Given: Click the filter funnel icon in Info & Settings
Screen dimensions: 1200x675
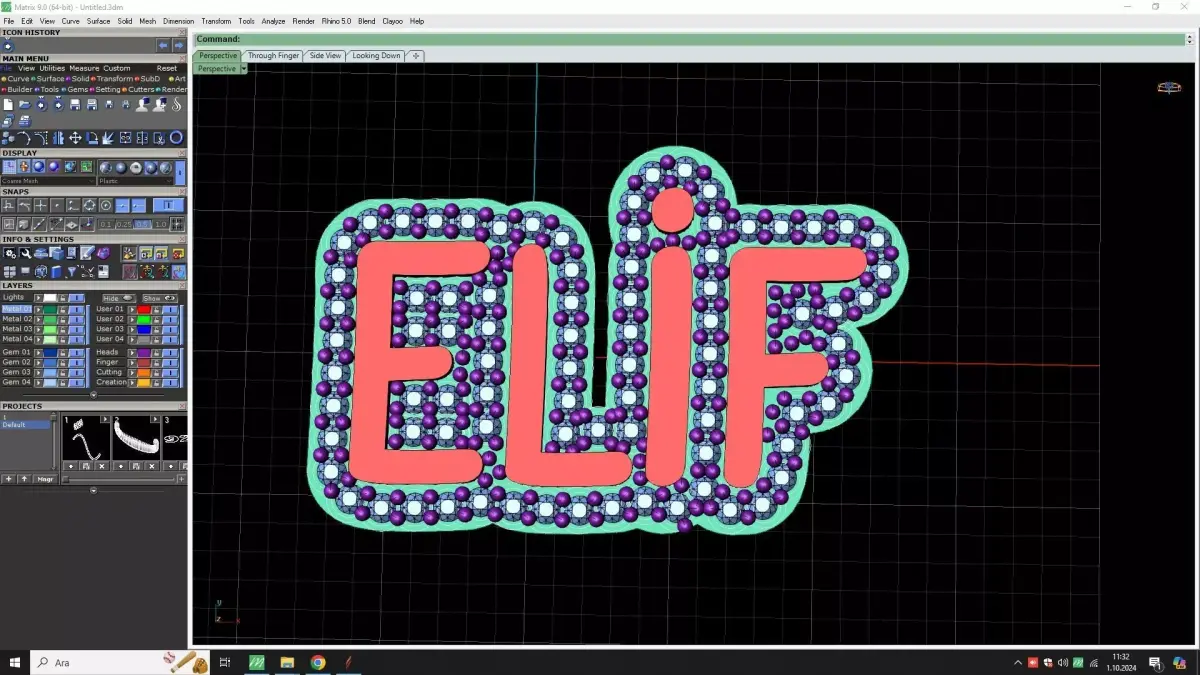Looking at the screenshot, I should pos(72,271).
